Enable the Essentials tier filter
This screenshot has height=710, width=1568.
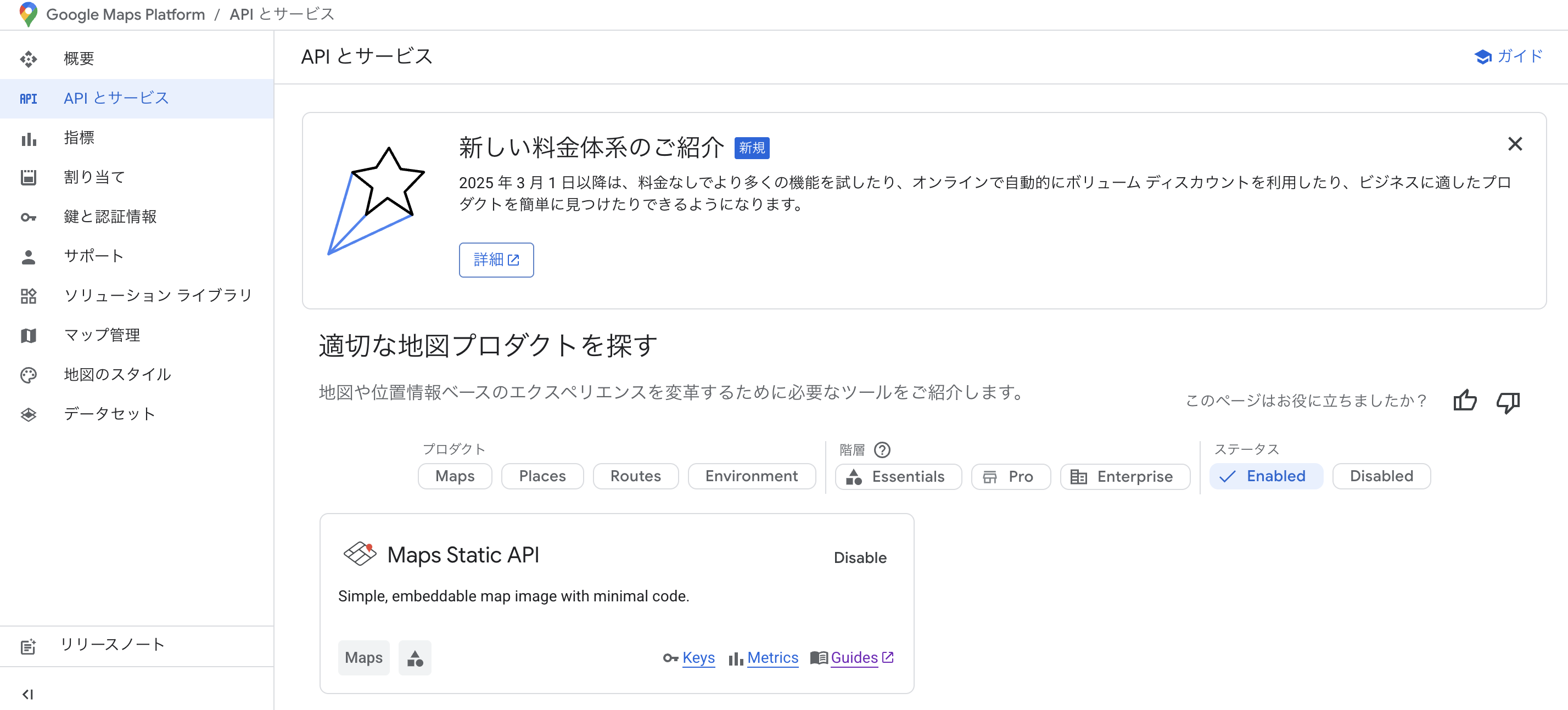[x=898, y=476]
